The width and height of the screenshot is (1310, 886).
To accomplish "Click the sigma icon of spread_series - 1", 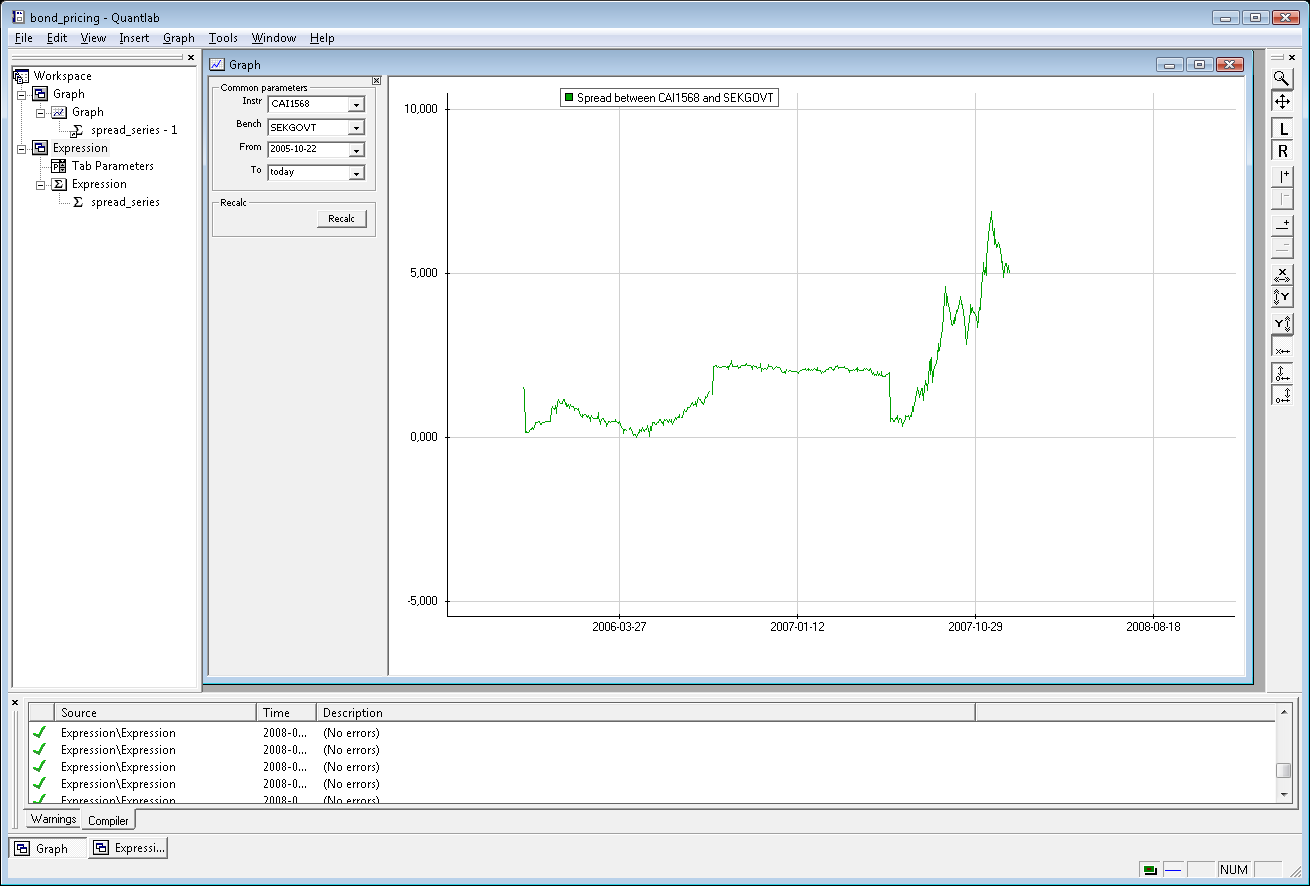I will coord(78,130).
